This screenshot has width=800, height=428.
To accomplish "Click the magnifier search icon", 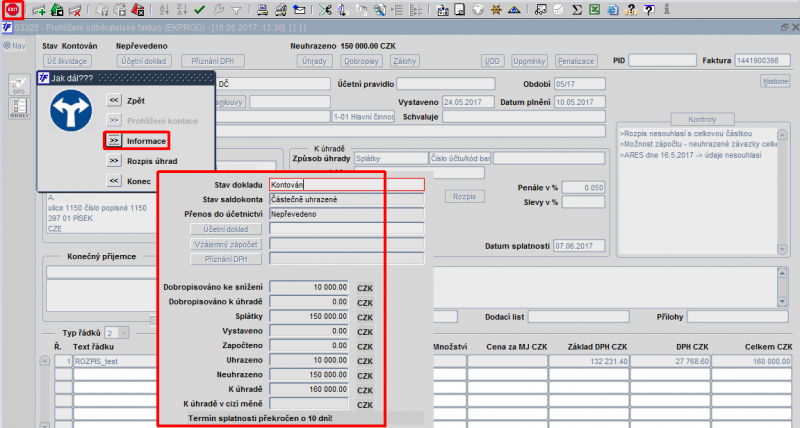I will point(379,10).
